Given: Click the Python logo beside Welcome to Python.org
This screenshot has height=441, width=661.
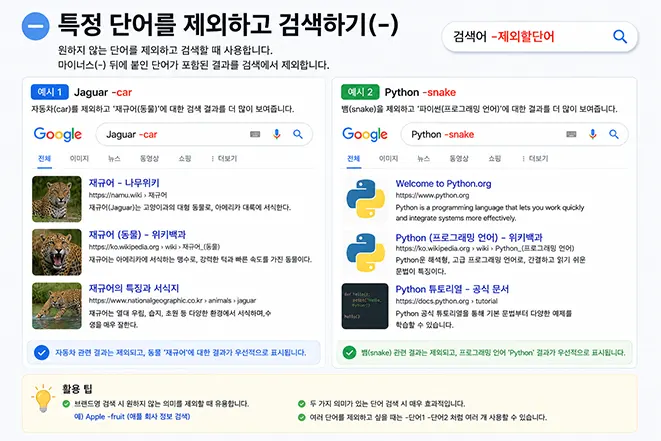Looking at the screenshot, I should (x=365, y=199).
